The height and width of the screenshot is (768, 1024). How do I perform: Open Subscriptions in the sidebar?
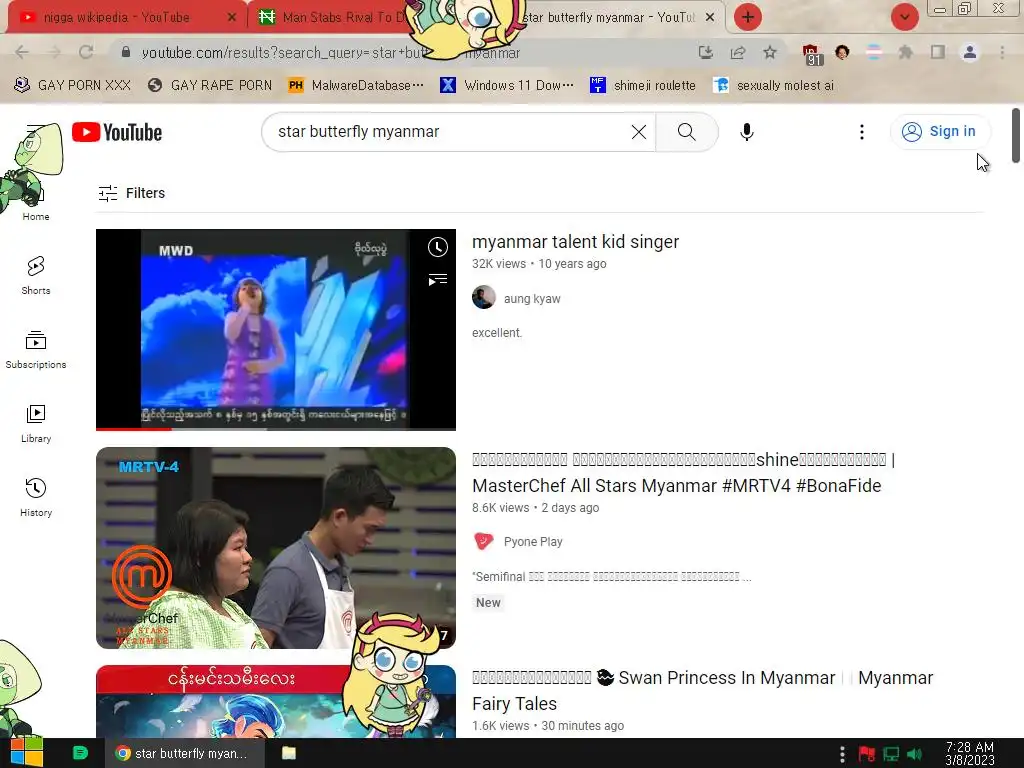click(36, 350)
